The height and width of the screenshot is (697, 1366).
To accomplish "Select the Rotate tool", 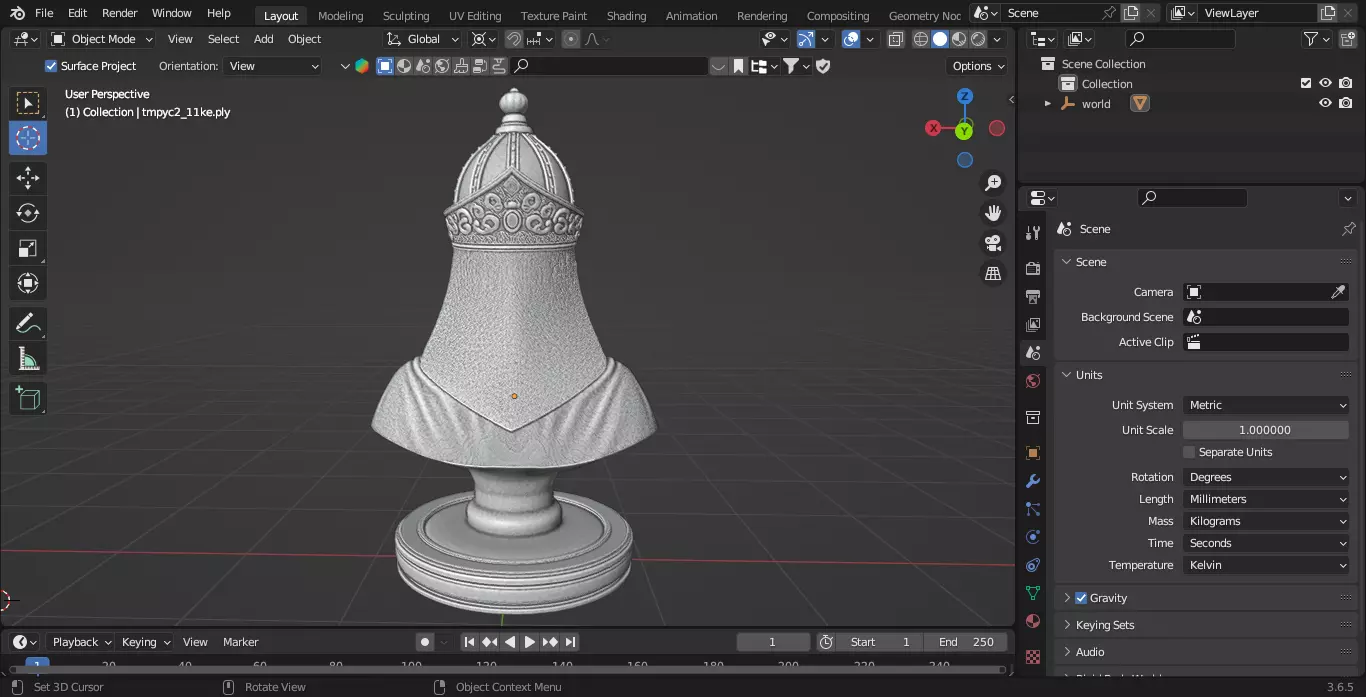I will 28,213.
